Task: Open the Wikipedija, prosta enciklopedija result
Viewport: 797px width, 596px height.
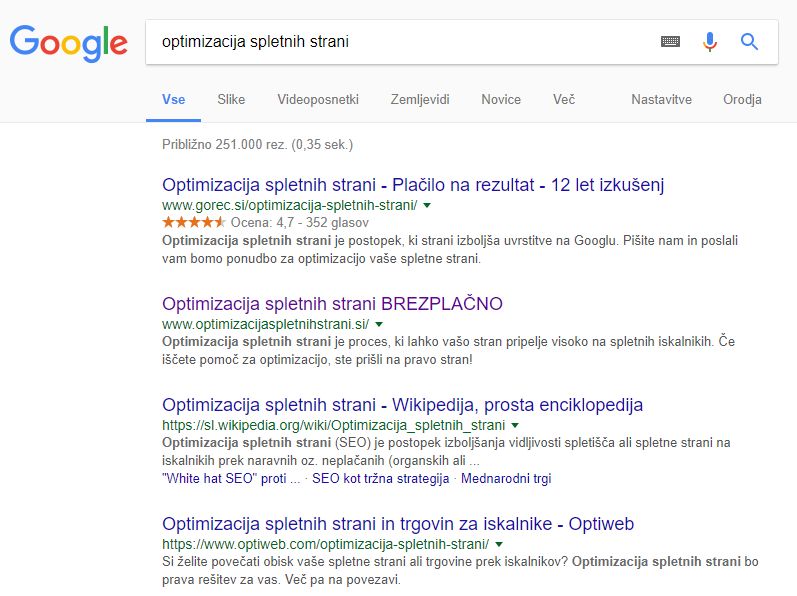Action: [403, 405]
